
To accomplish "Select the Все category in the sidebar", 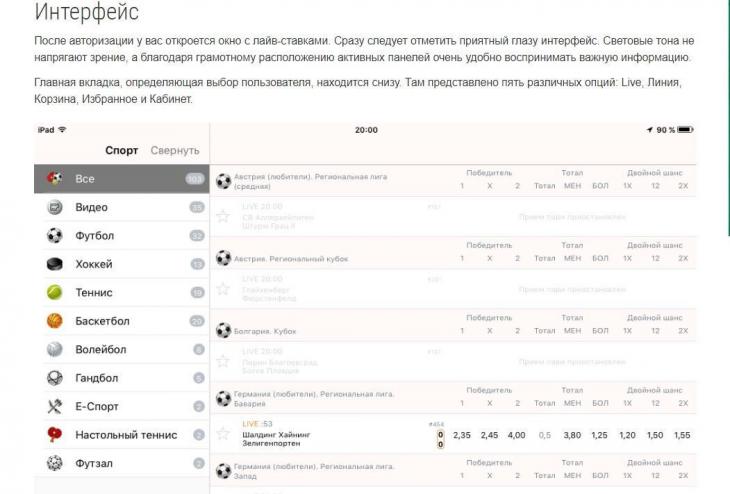I will coord(84,179).
